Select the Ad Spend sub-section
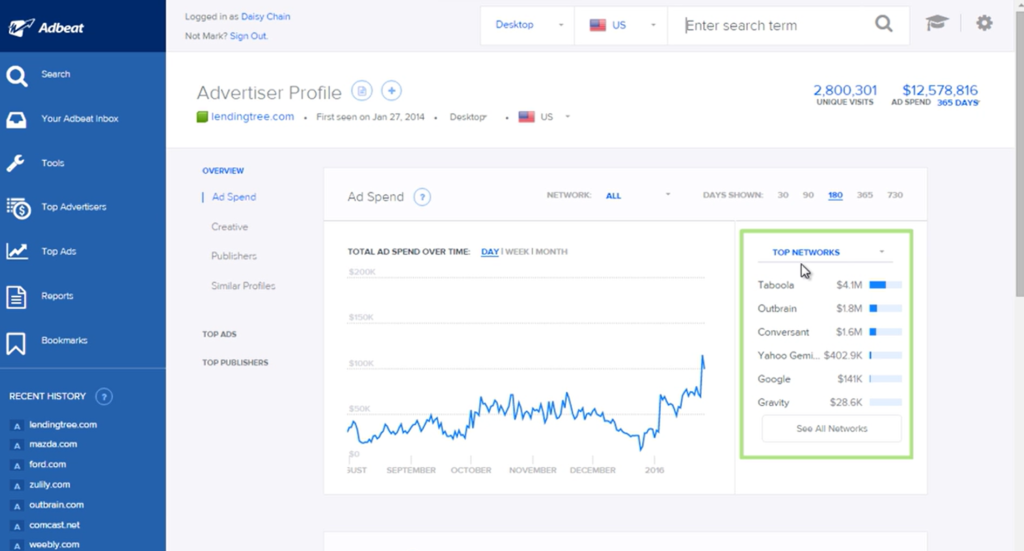This screenshot has width=1024, height=551. (234, 197)
